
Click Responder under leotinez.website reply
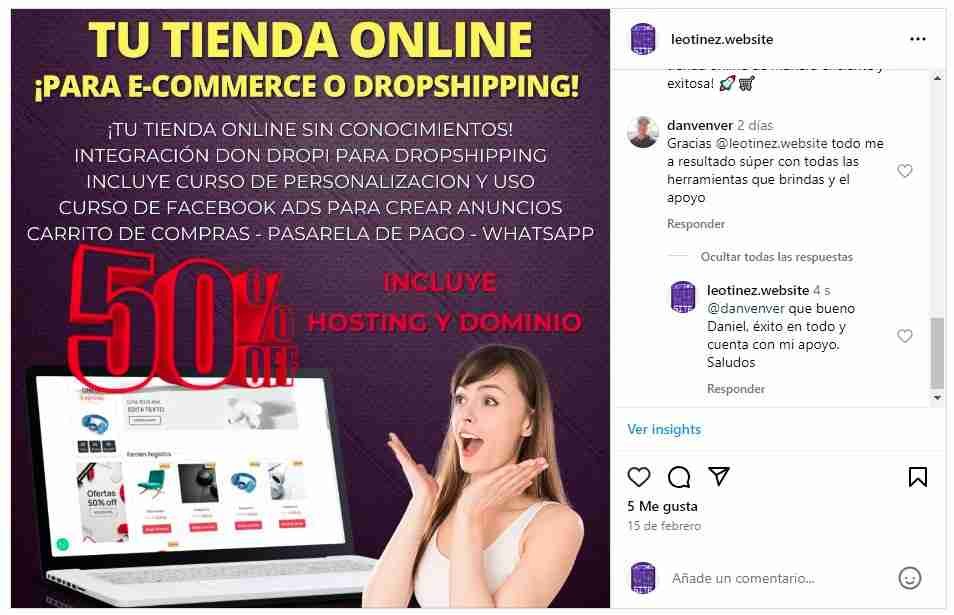(736, 389)
